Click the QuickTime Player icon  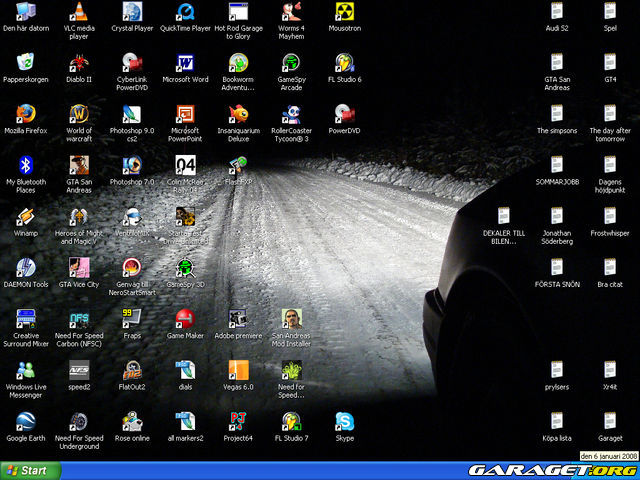tap(185, 13)
